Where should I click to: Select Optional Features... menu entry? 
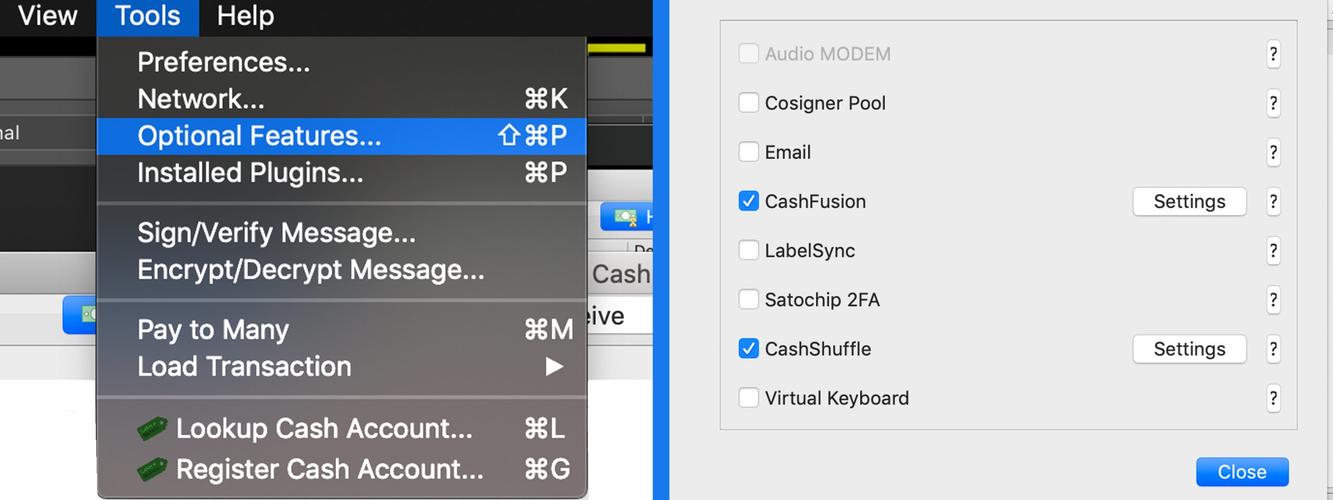pyautogui.click(x=342, y=136)
